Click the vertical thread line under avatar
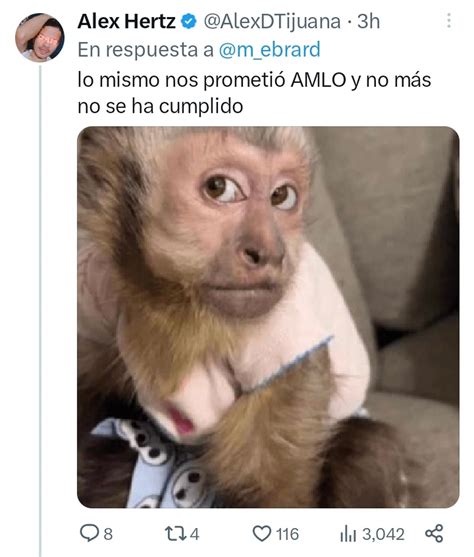The width and height of the screenshot is (474, 557). point(40,311)
